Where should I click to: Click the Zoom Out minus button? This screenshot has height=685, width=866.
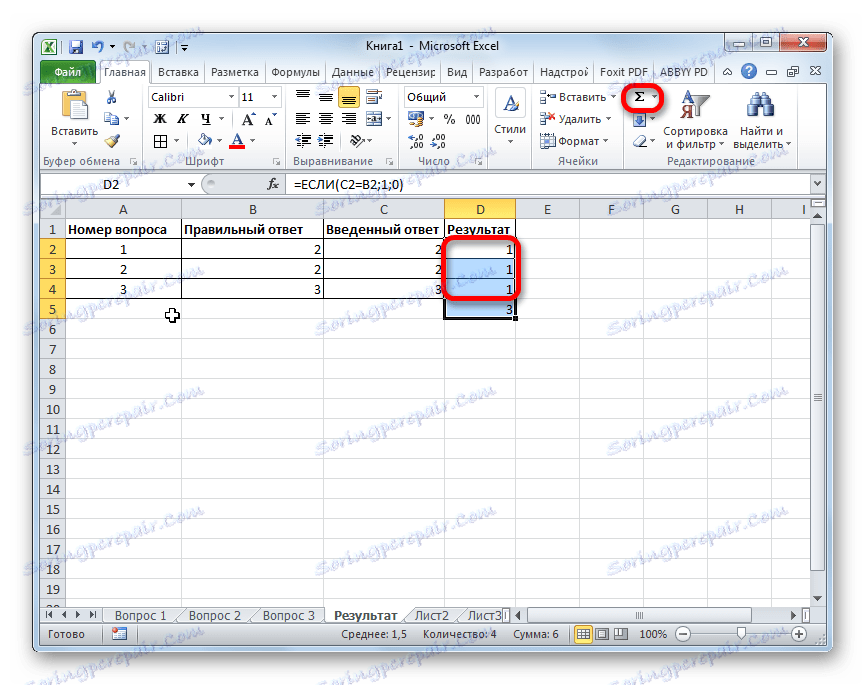683,634
